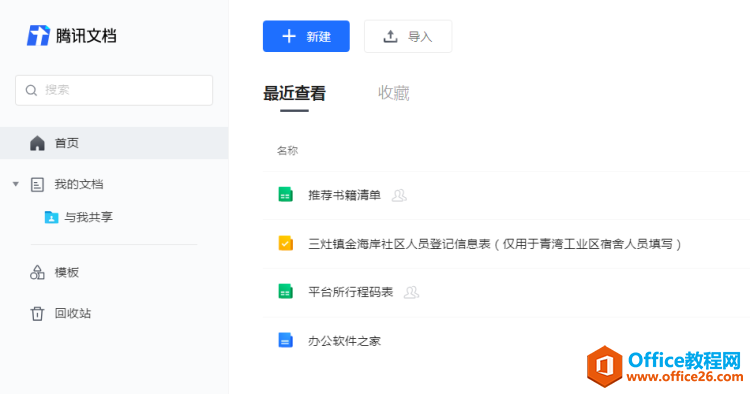Click the 导入 import button
Image resolution: width=750 pixels, height=394 pixels.
[408, 36]
